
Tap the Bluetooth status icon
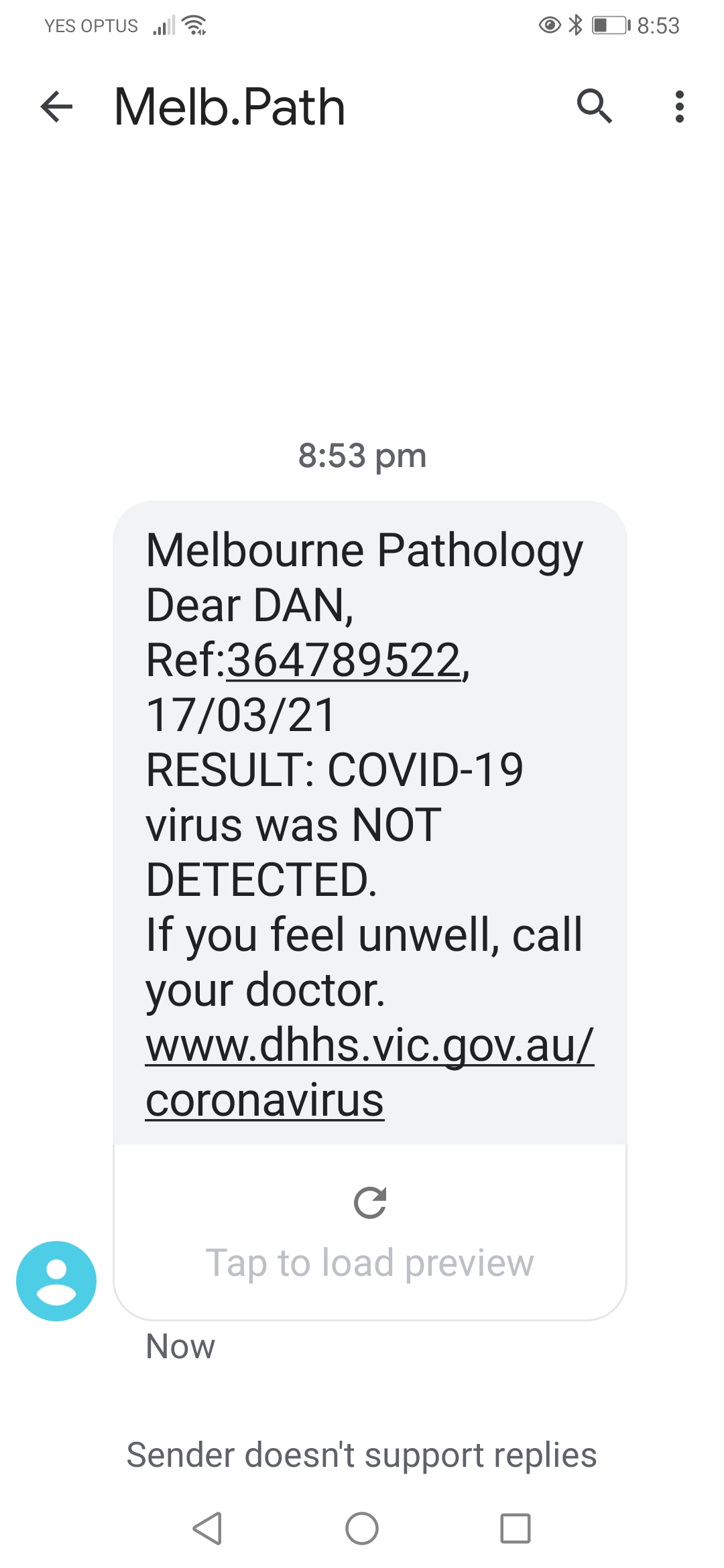575,25
